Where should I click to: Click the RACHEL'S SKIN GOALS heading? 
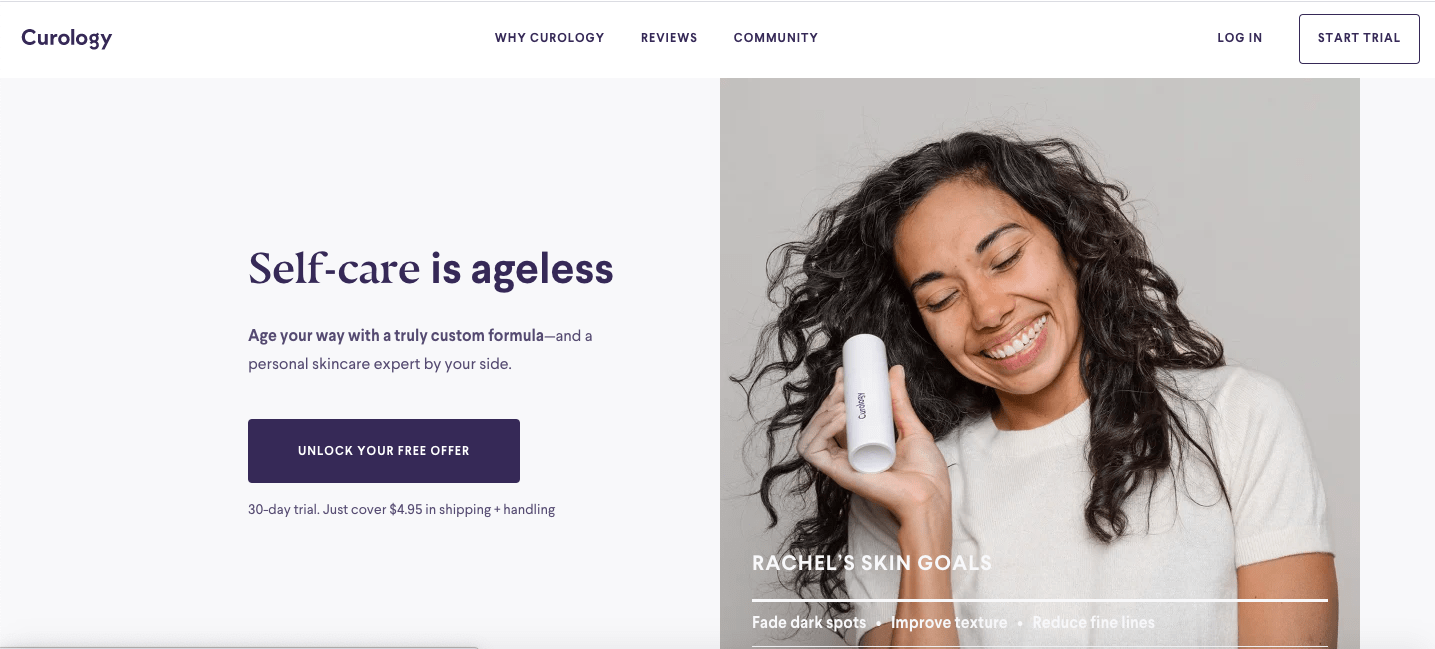pyautogui.click(x=872, y=563)
